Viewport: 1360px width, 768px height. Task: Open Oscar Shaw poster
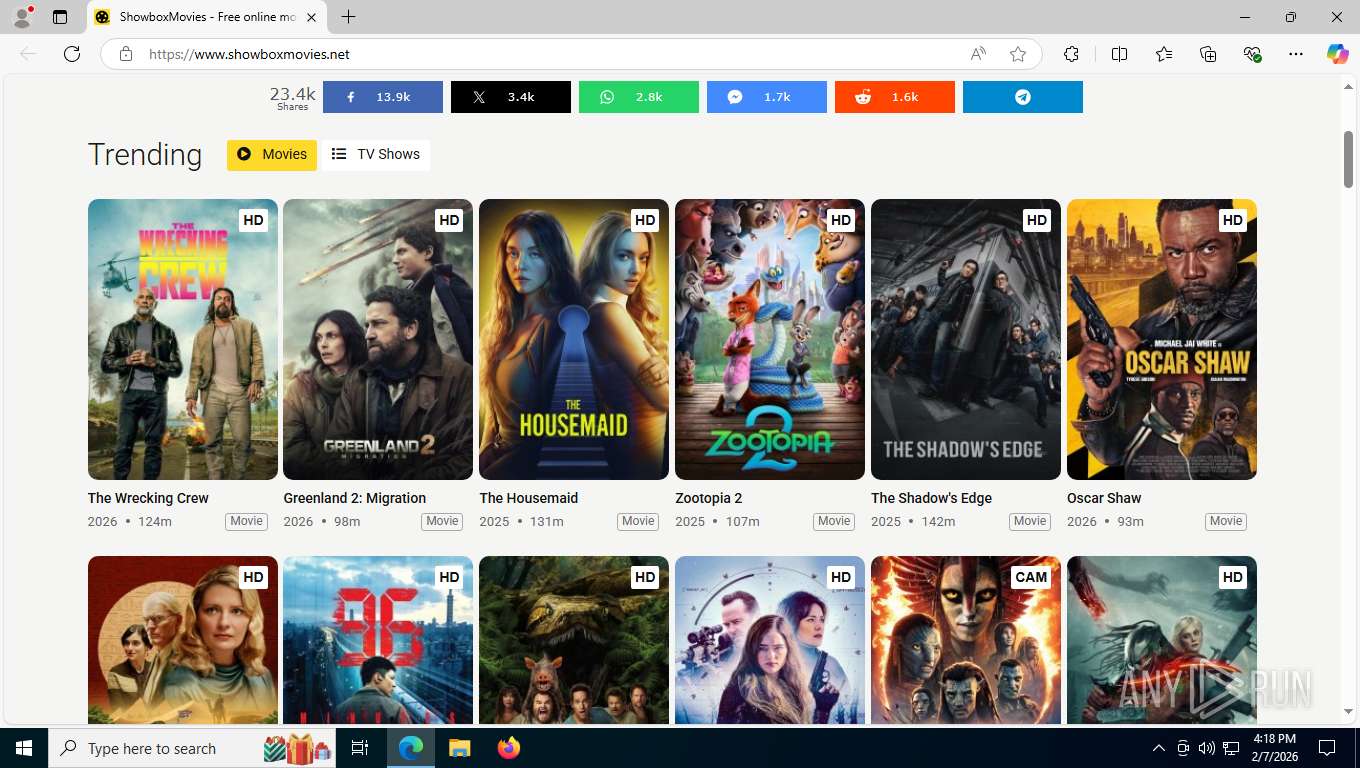[1162, 339]
